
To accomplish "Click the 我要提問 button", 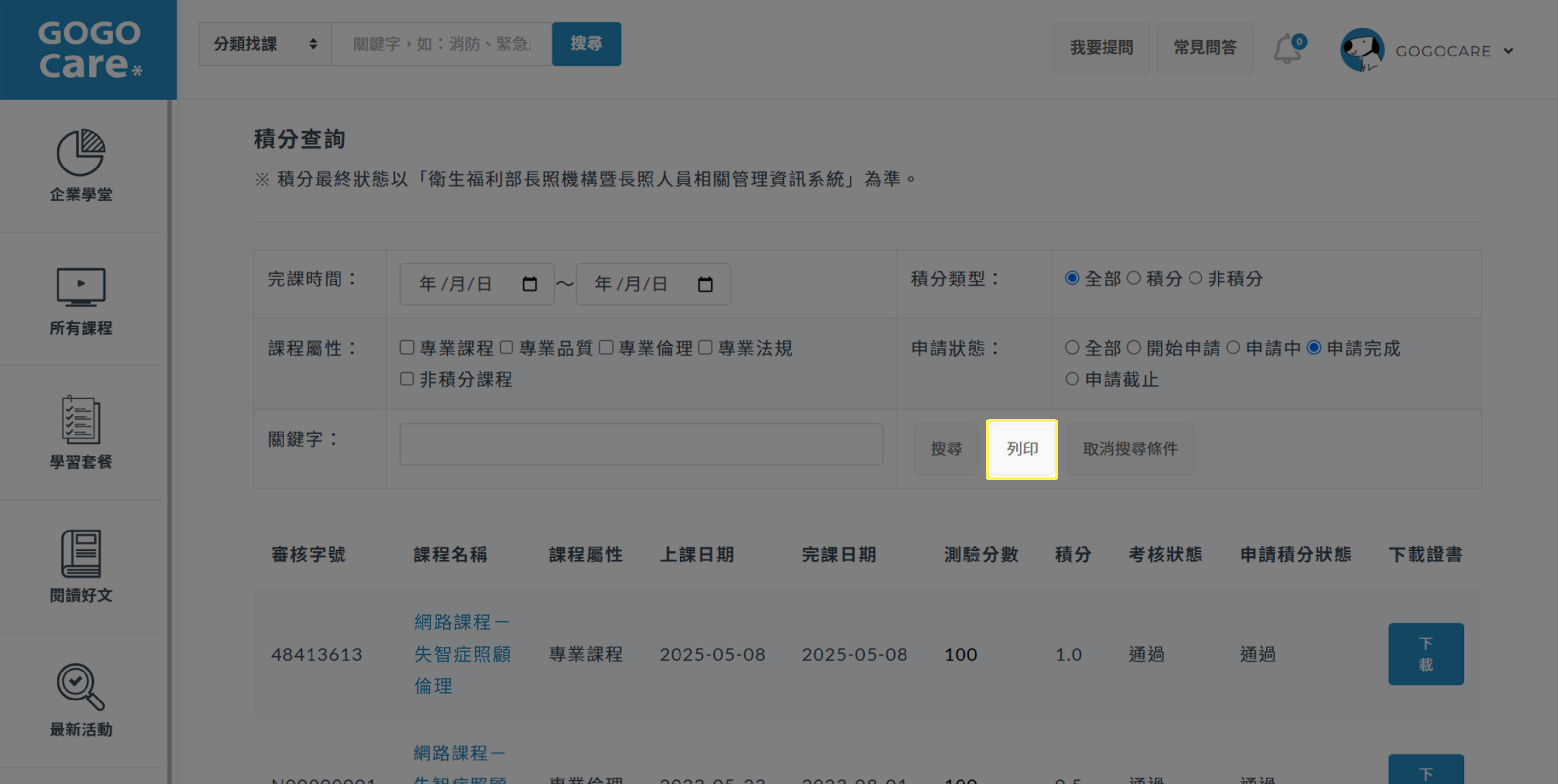I will coord(1102,48).
